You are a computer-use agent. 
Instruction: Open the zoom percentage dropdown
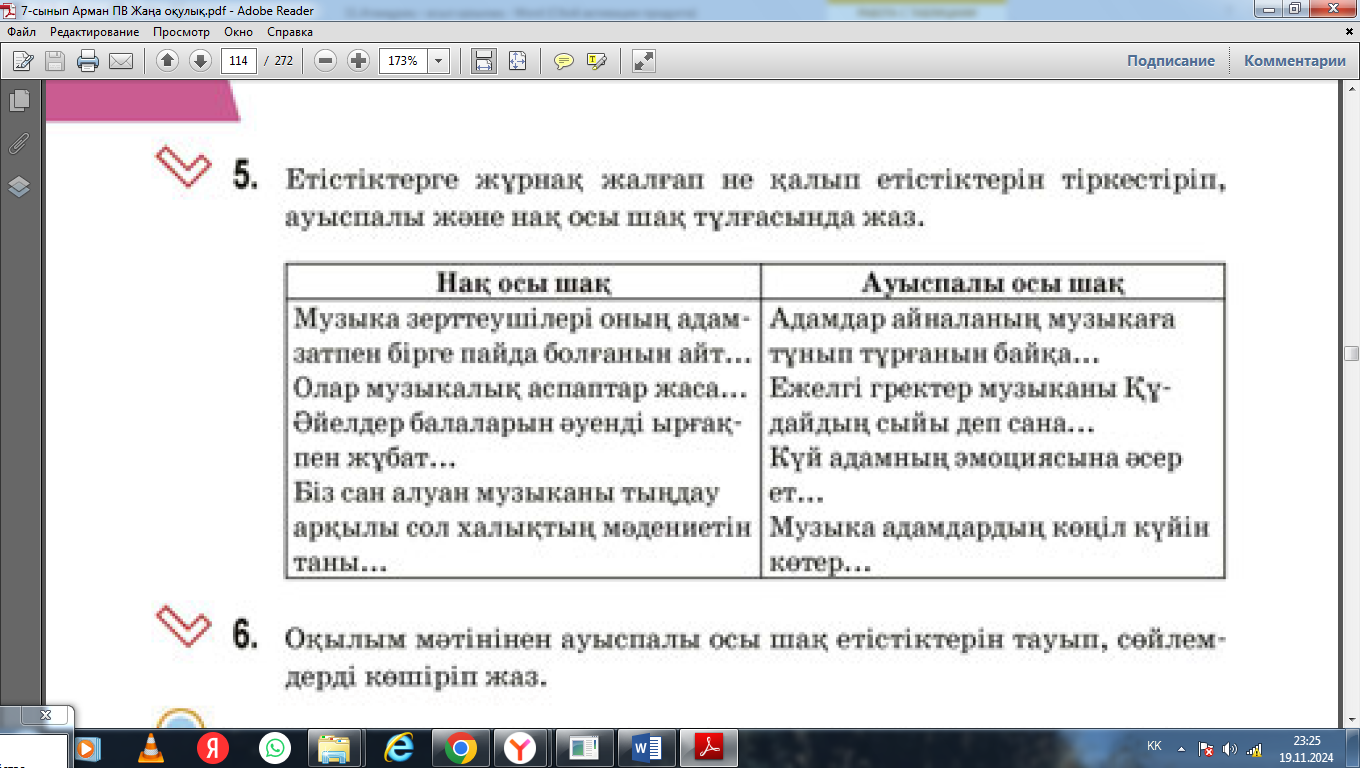click(x=438, y=61)
